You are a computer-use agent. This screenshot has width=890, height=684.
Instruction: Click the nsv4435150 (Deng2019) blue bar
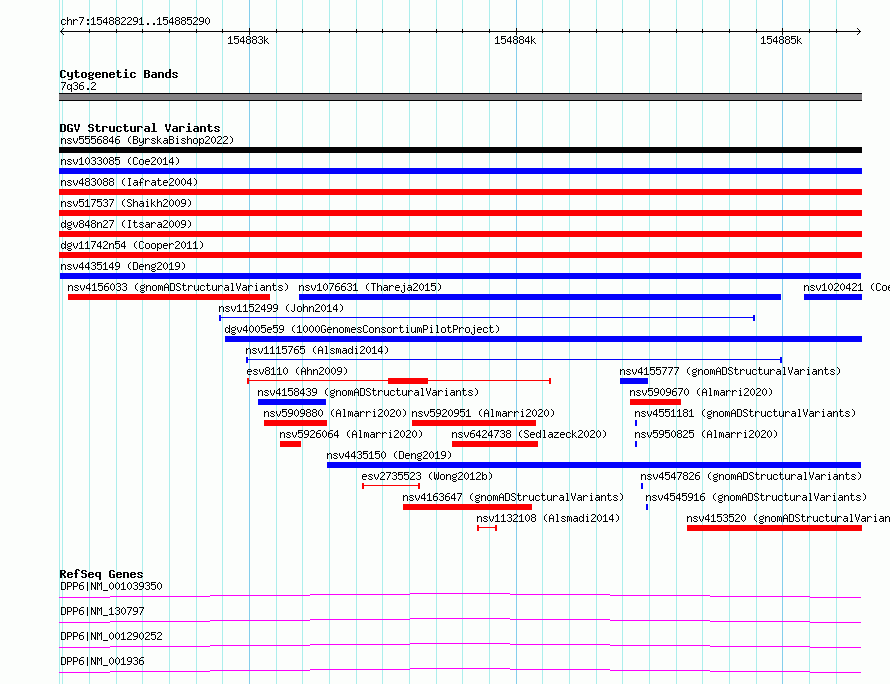tap(594, 465)
